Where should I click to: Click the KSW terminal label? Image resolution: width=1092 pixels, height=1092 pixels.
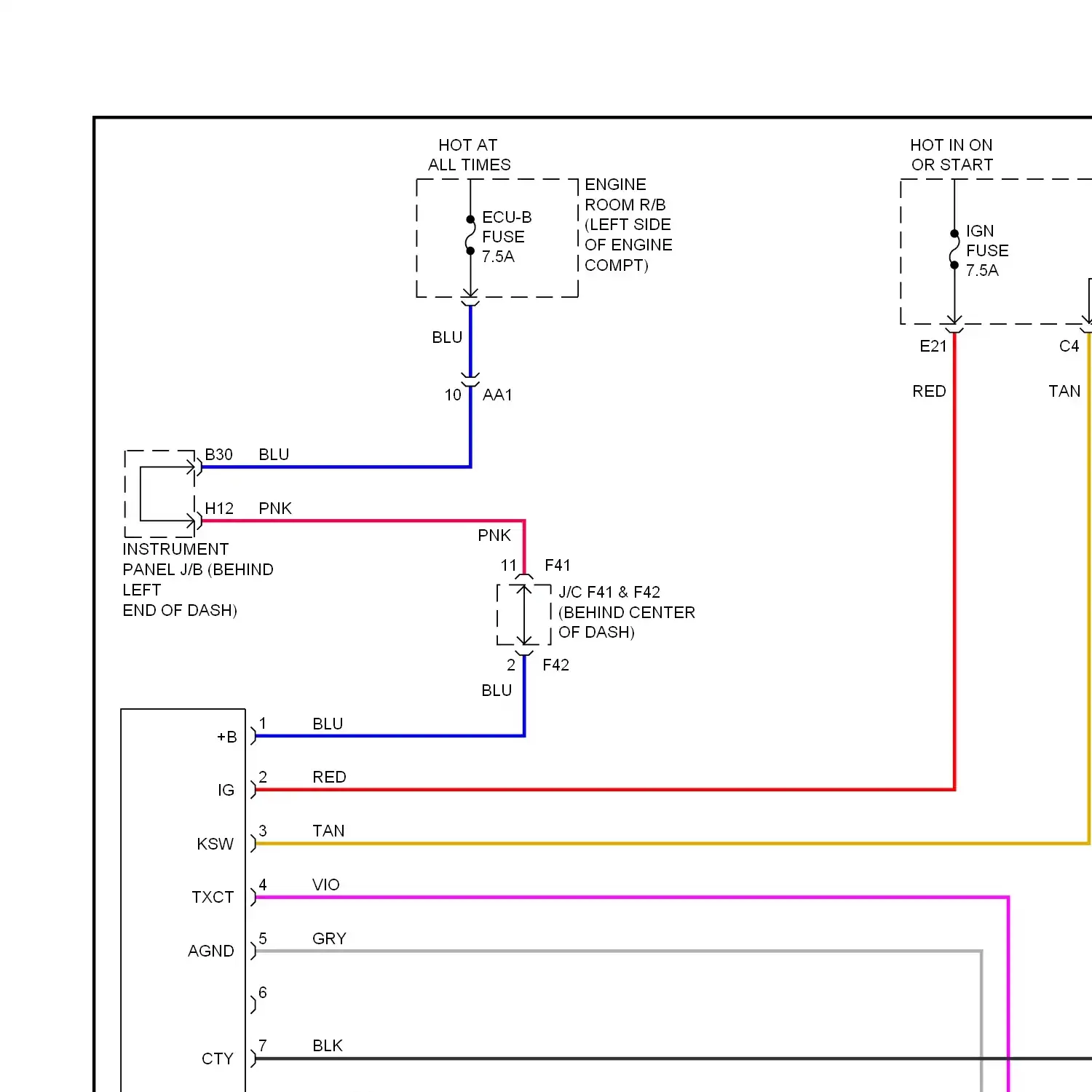tap(215, 844)
